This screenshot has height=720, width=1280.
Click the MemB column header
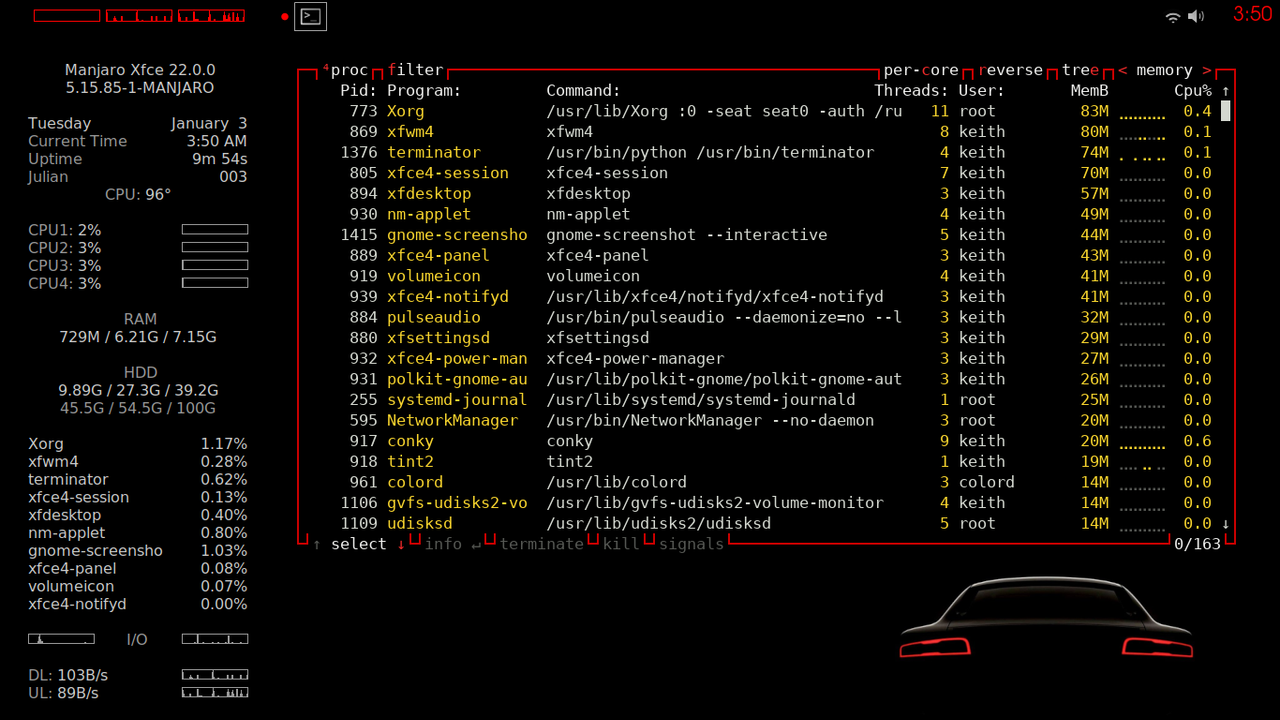click(x=1090, y=91)
